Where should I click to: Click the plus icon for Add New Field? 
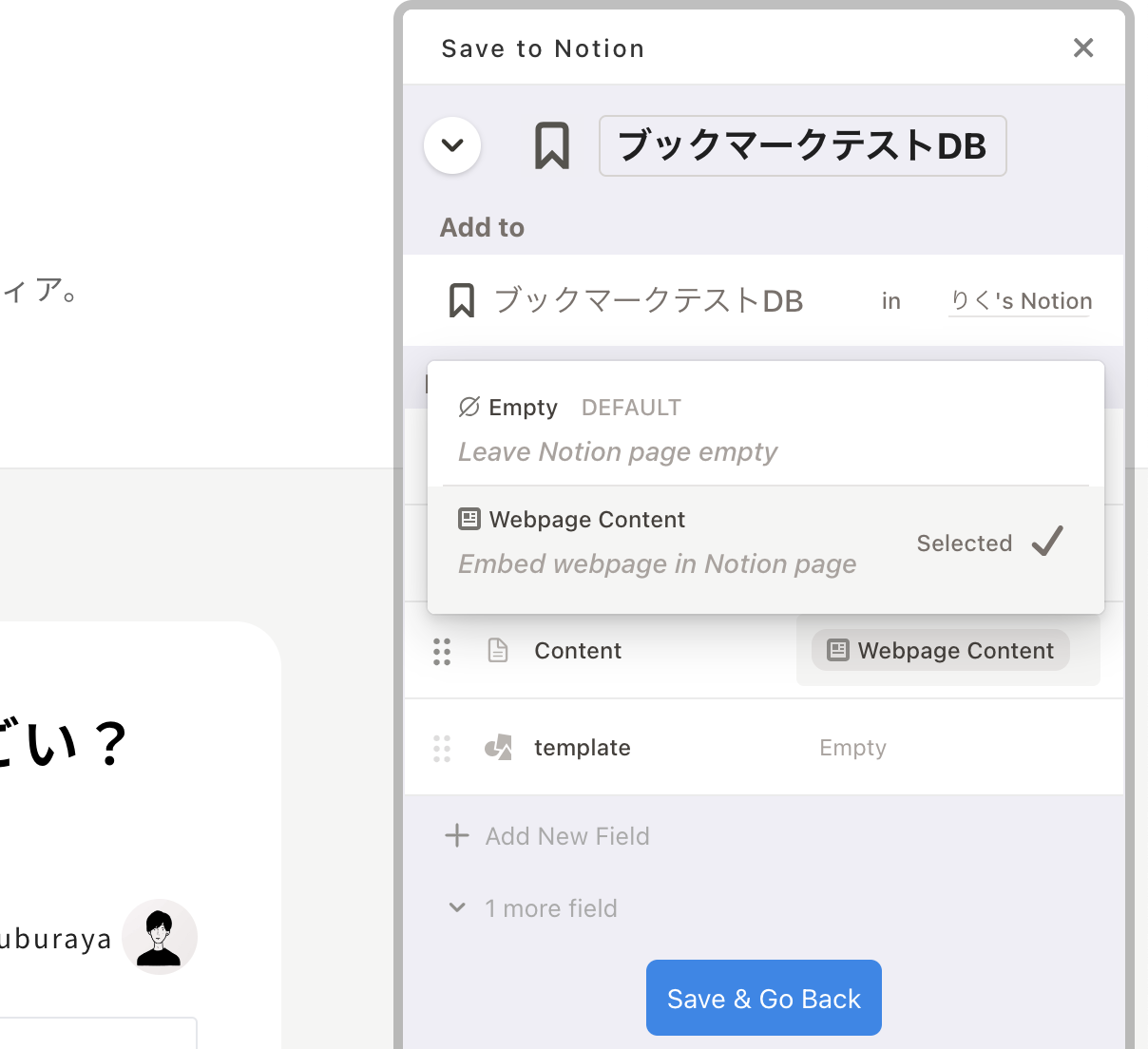(x=457, y=835)
